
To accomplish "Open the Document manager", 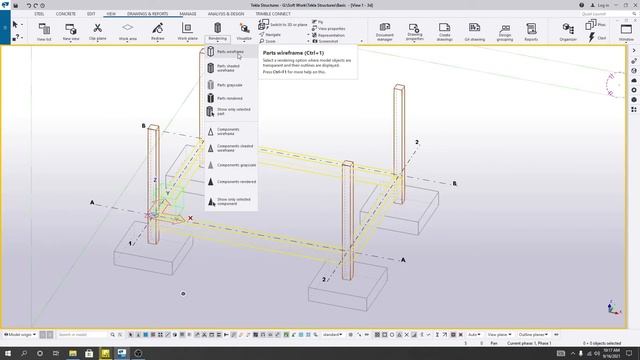I will click(x=384, y=32).
